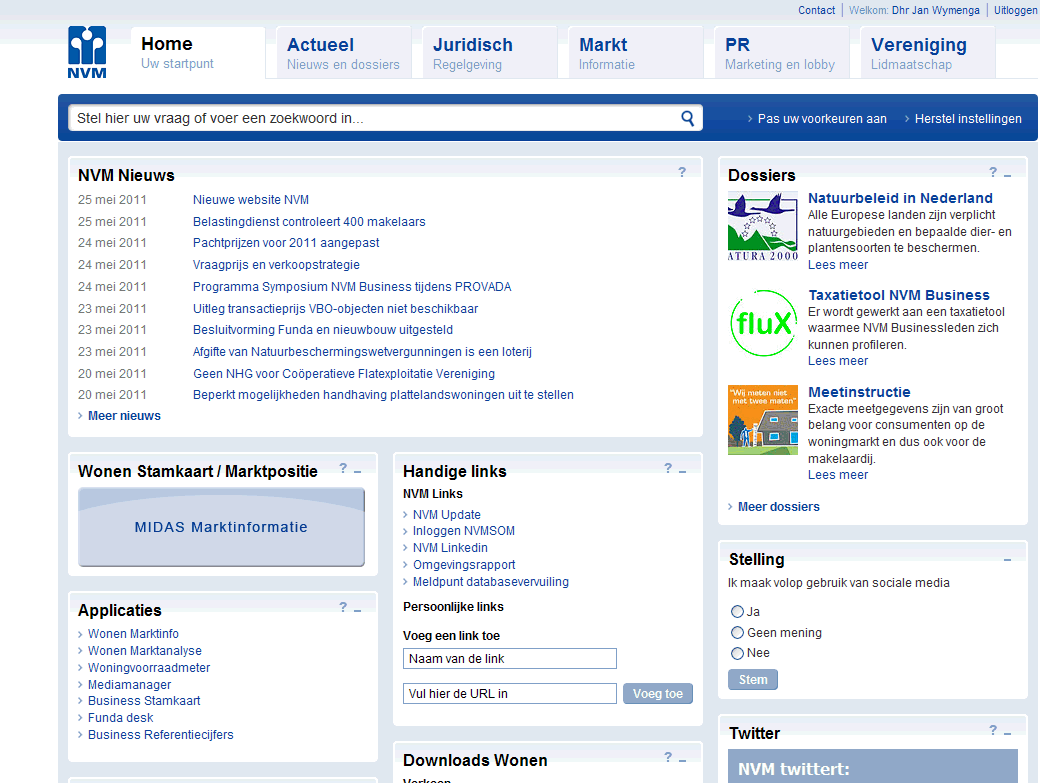Viewport: 1040px width, 783px height.
Task: Open Geen NHG voor Coöperatieve Flatexploitatie Vereniging
Action: point(344,373)
